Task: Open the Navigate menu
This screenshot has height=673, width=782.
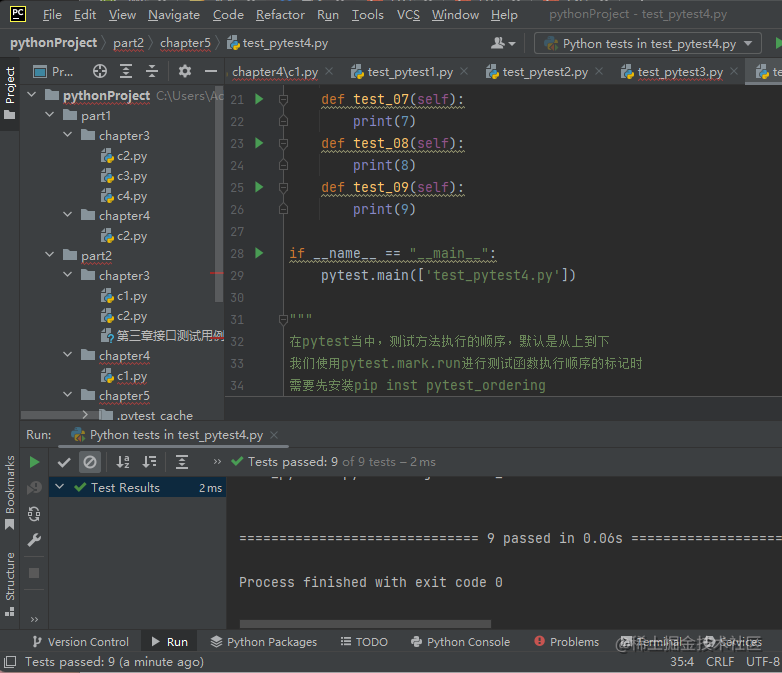Action: pos(174,15)
